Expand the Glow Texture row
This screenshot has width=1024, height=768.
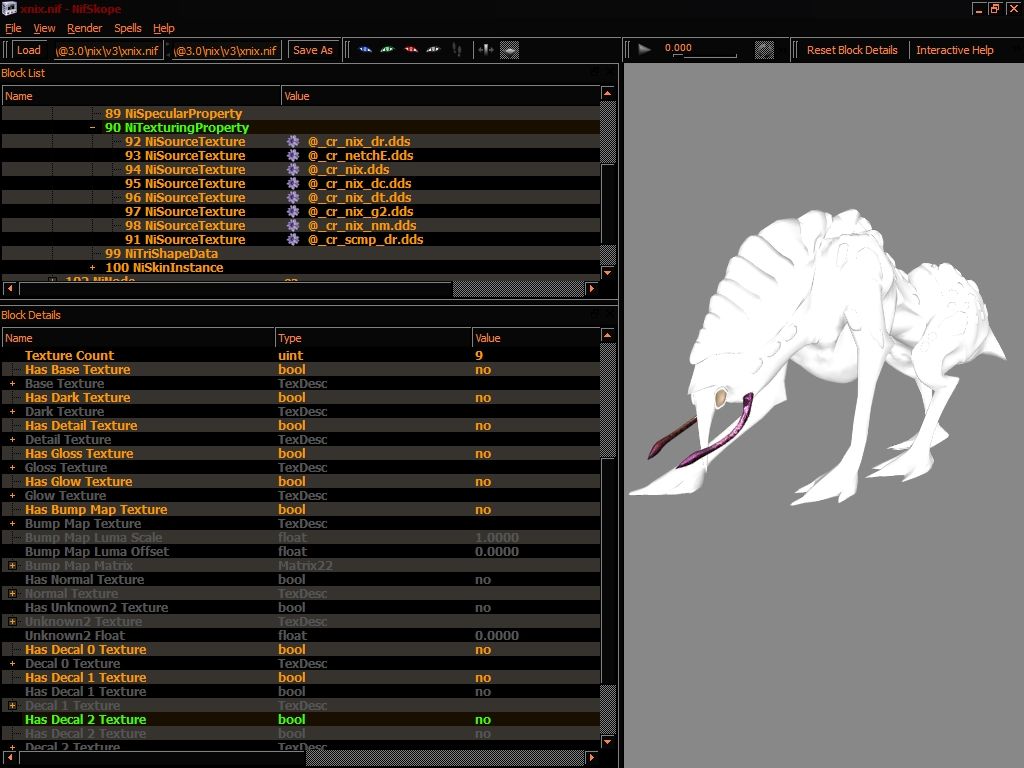[12, 496]
